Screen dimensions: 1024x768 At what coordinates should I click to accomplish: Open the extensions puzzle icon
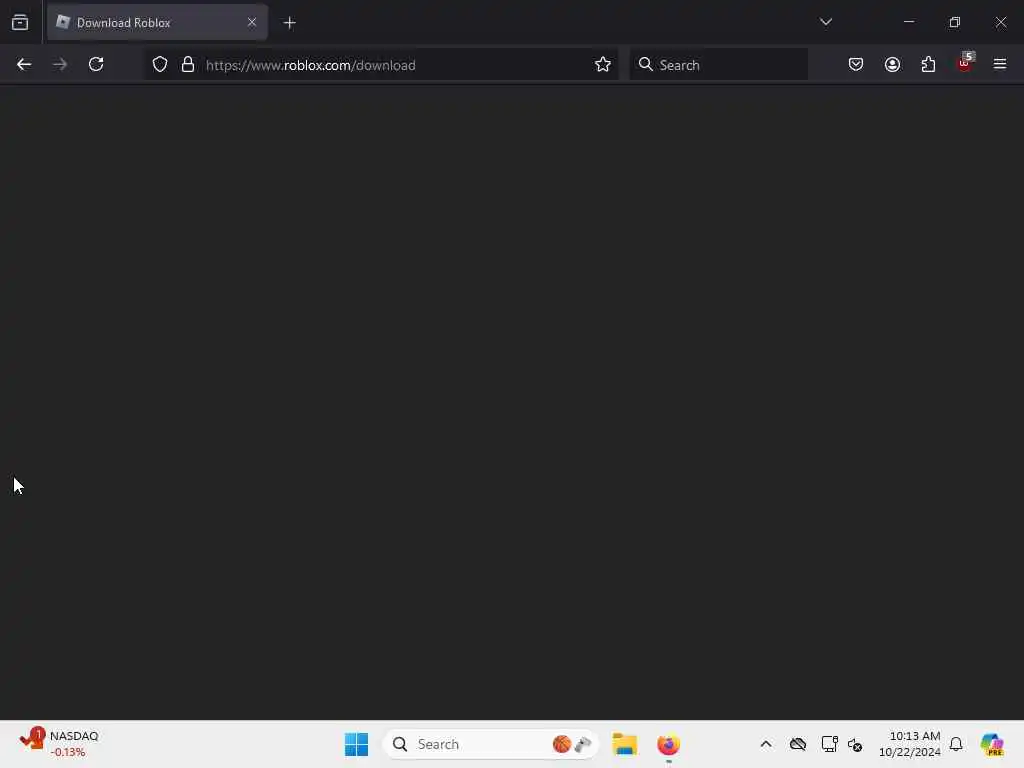click(x=928, y=64)
